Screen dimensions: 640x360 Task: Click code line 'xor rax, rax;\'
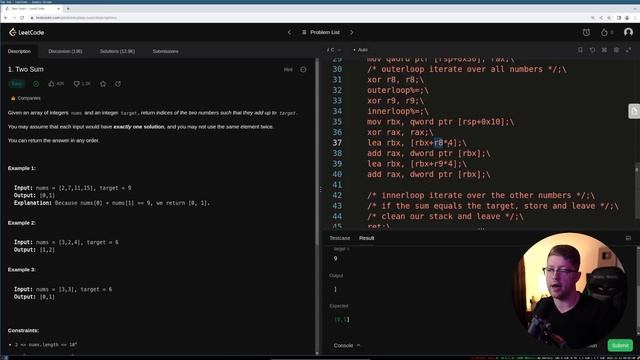click(x=400, y=132)
